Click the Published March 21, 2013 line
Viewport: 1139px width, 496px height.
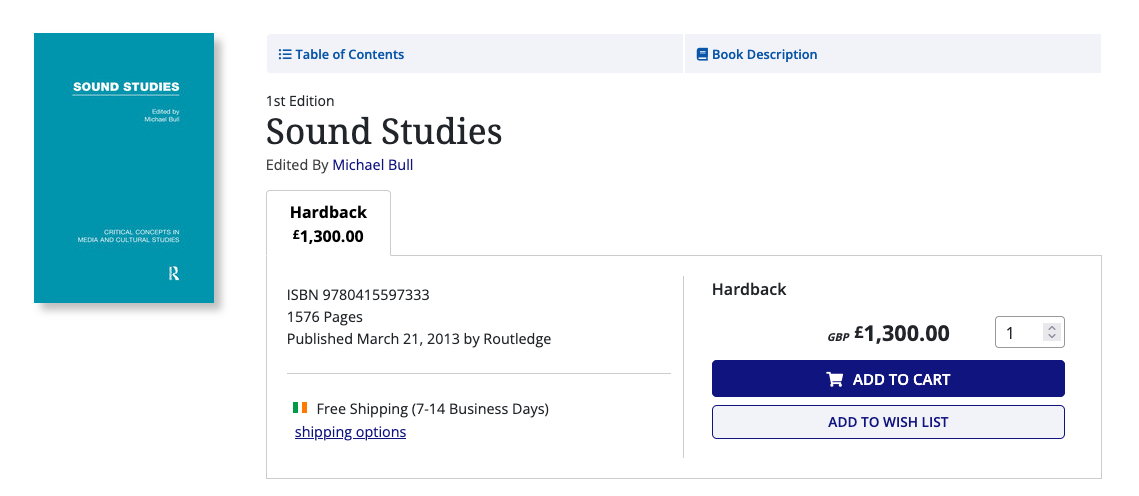[x=418, y=339]
